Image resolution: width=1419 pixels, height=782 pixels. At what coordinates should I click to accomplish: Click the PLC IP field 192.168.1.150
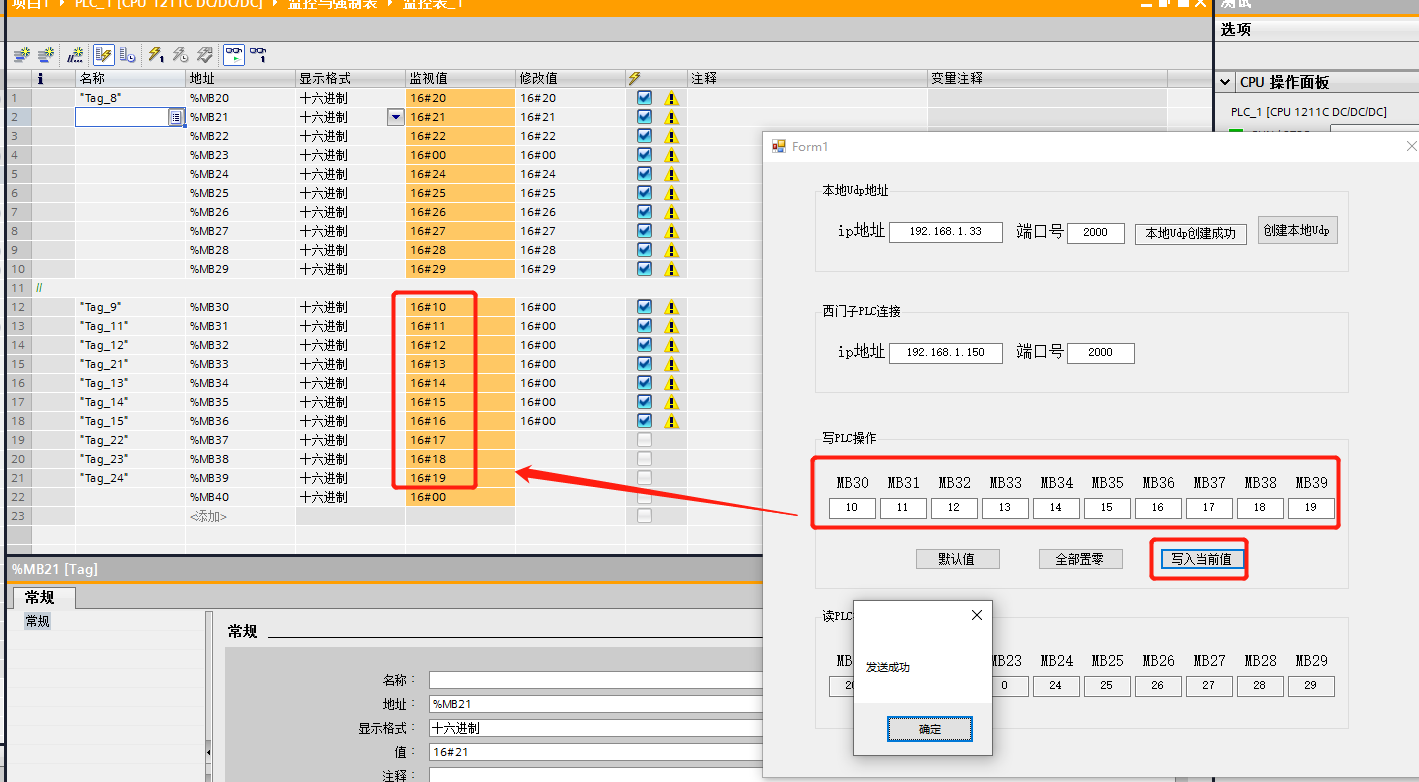(x=945, y=353)
